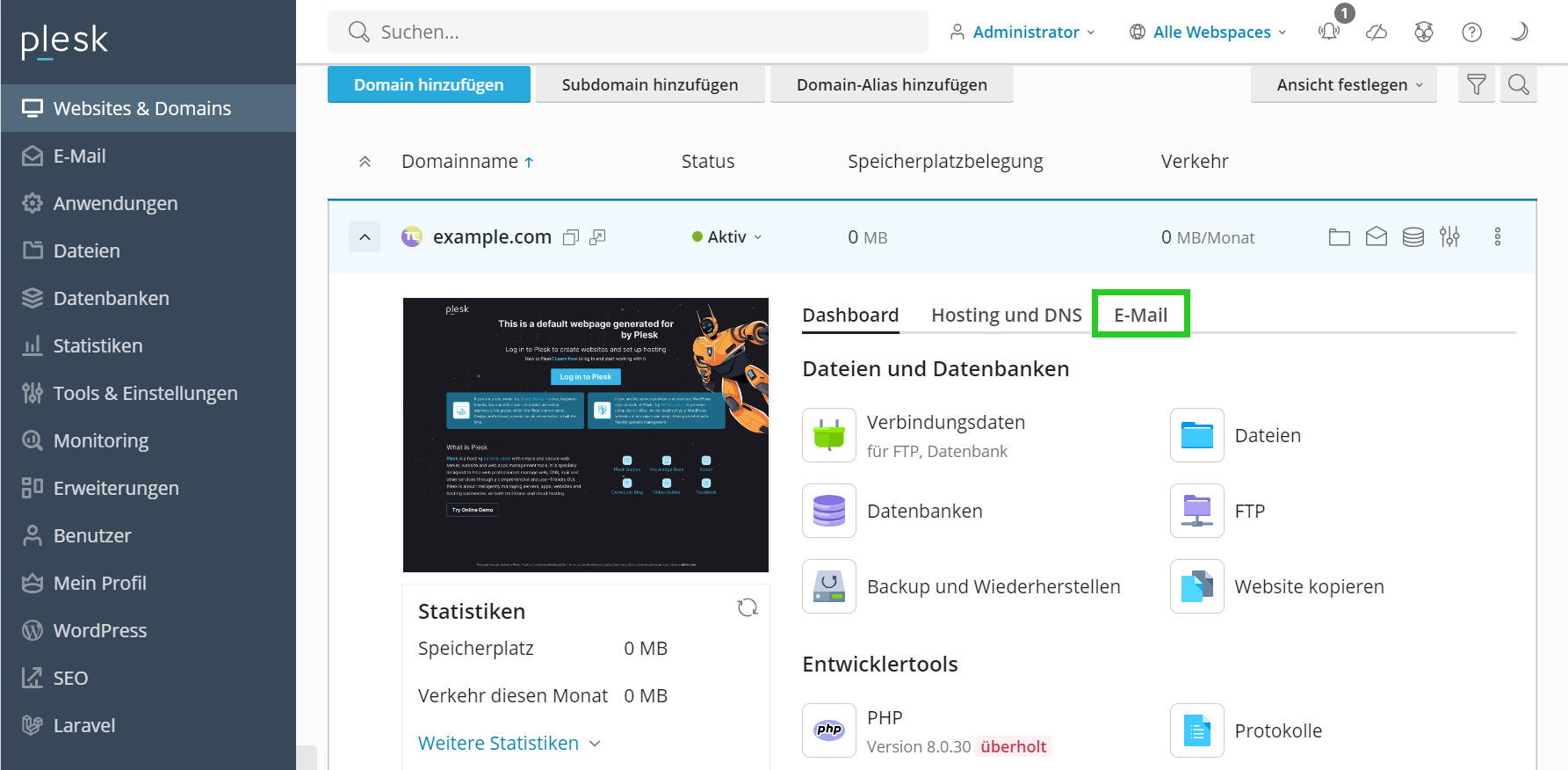This screenshot has width=1568, height=770.
Task: Open SEO sidebar entry
Action: click(x=148, y=678)
